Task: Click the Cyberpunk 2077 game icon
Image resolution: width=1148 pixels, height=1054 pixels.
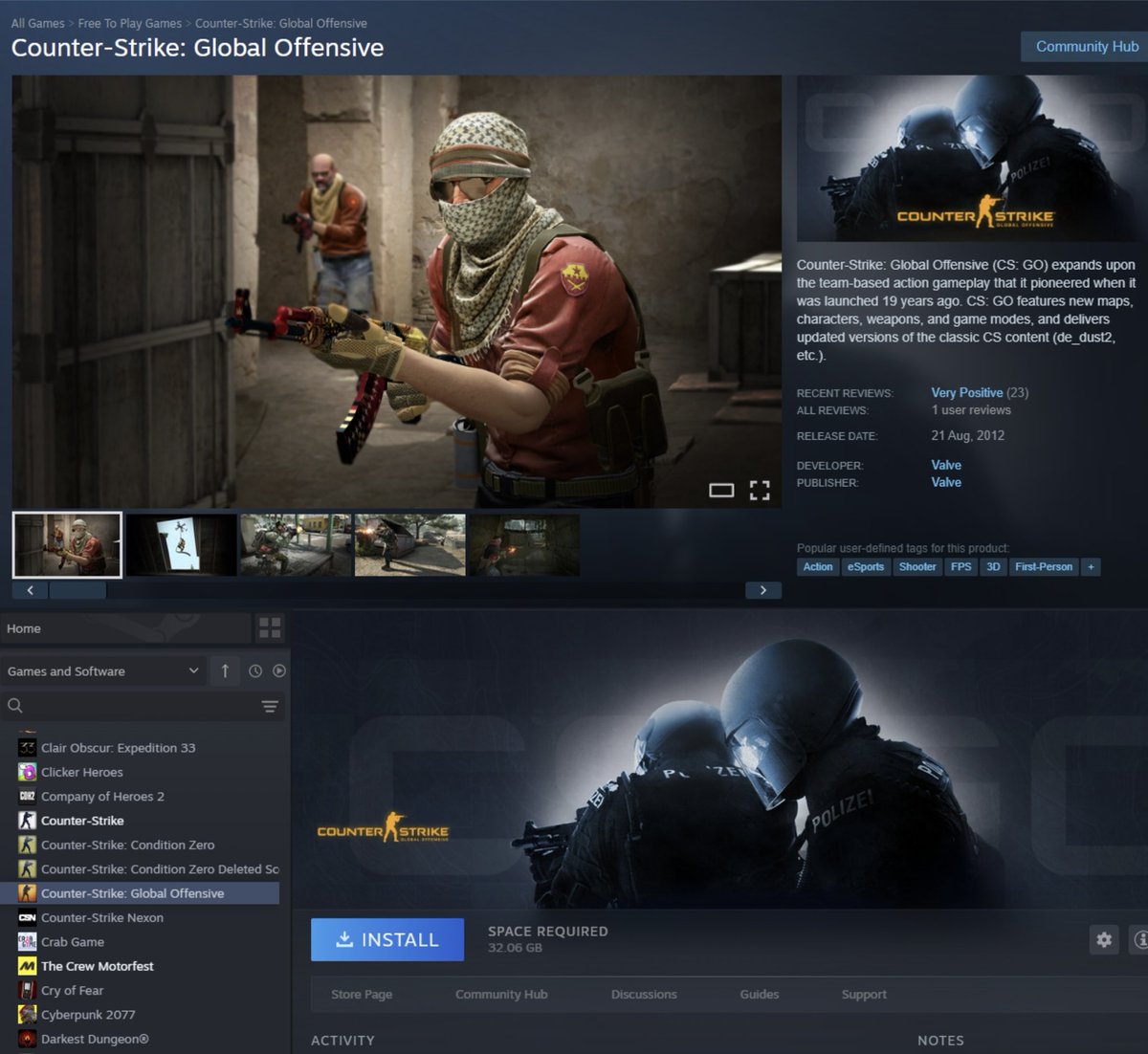Action: tap(27, 1014)
